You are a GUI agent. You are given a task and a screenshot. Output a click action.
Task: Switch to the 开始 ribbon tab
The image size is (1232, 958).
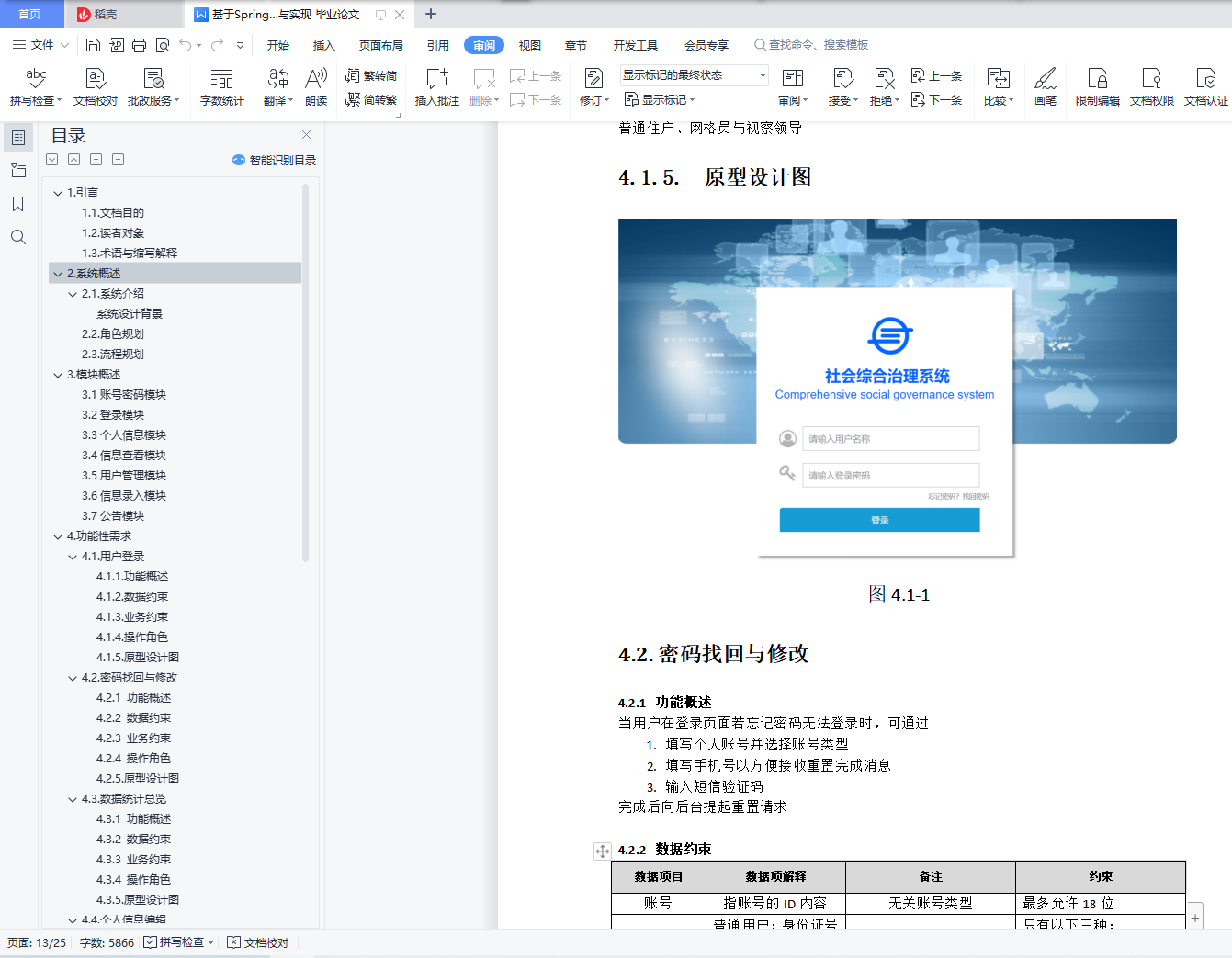pos(278,45)
